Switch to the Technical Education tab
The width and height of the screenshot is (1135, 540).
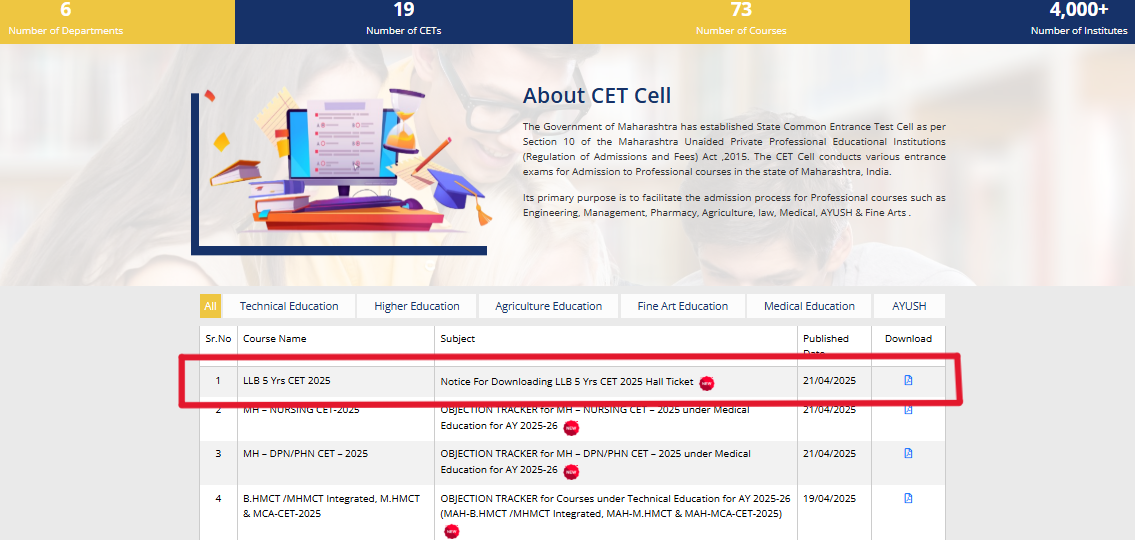[289, 306]
